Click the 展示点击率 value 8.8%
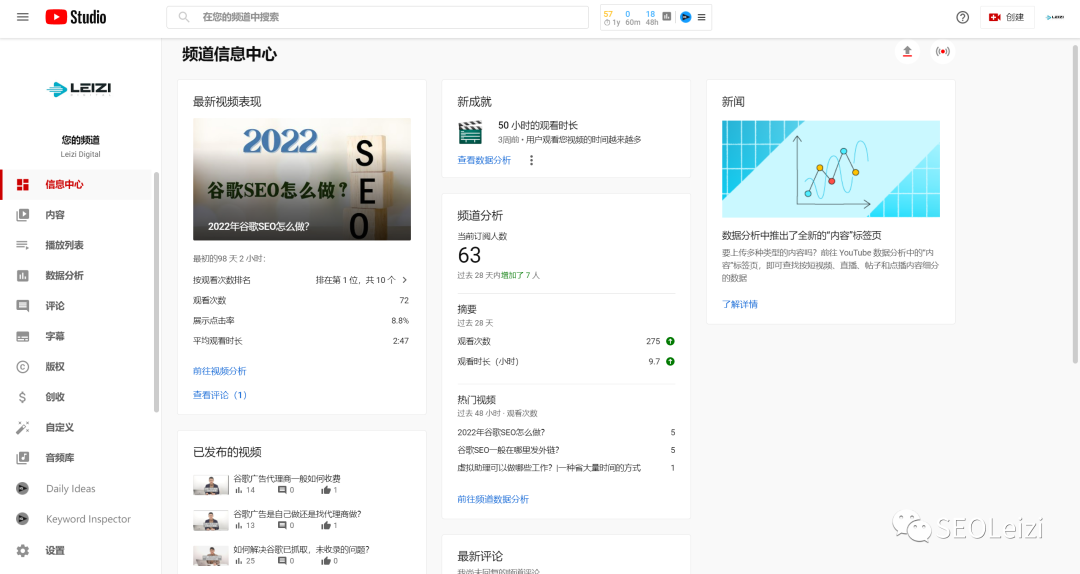Image resolution: width=1080 pixels, height=574 pixels. (400, 320)
